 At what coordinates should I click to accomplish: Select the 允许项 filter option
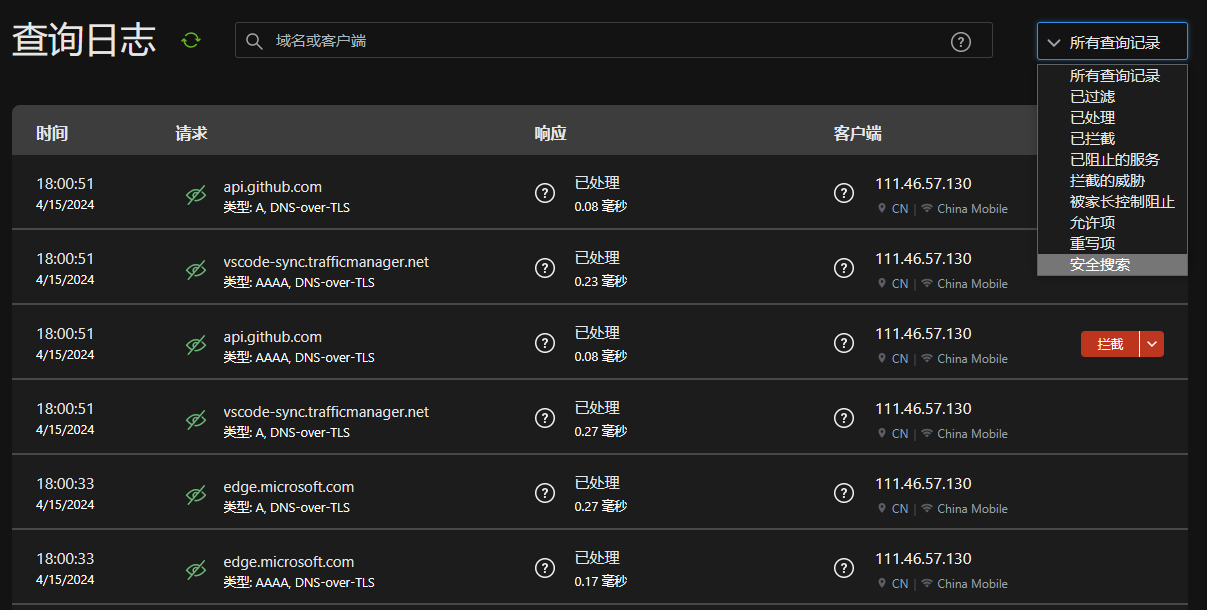(1092, 223)
